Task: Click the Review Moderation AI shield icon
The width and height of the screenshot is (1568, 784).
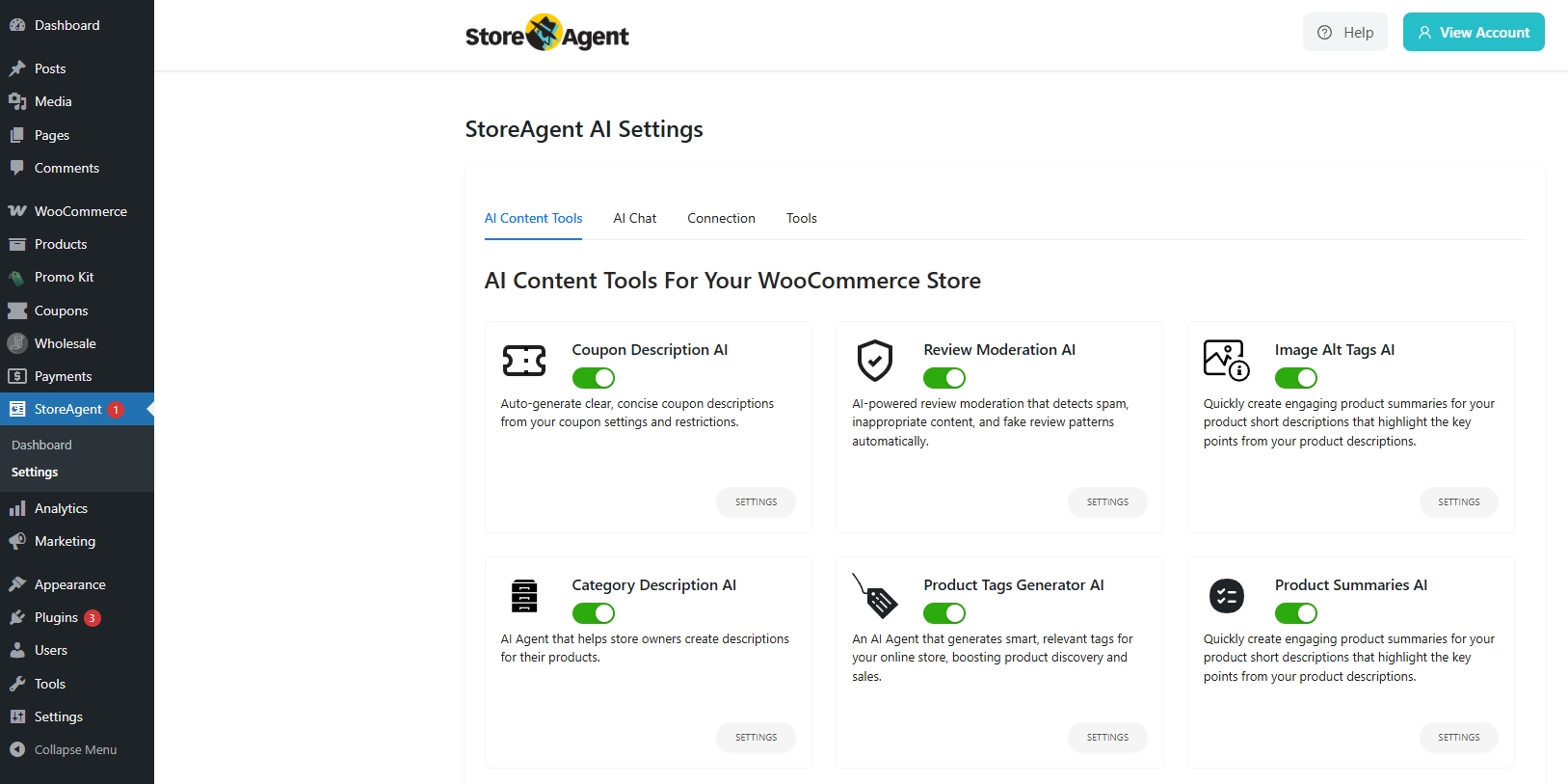Action: click(x=875, y=361)
